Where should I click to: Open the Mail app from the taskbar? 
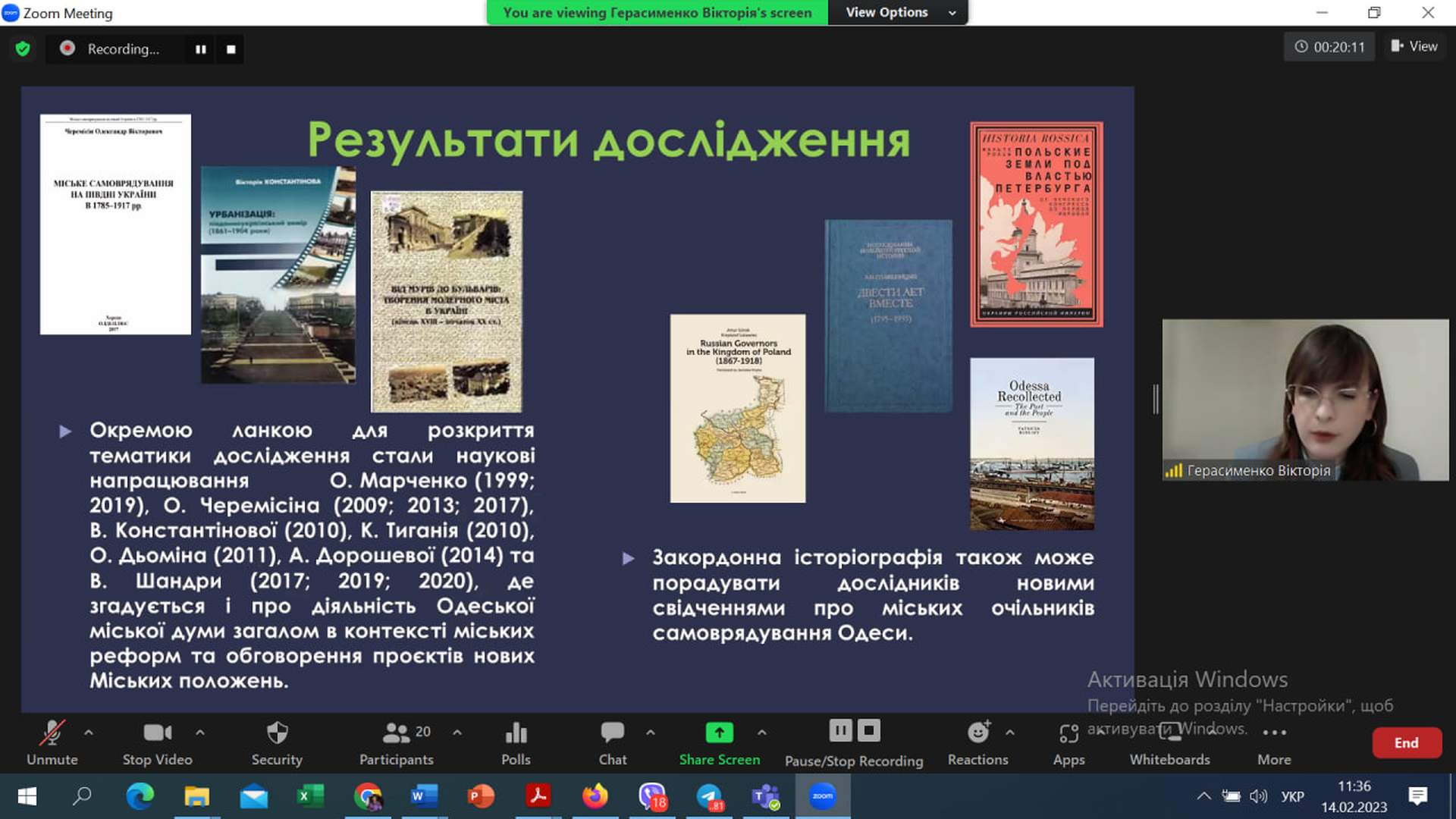(x=254, y=796)
